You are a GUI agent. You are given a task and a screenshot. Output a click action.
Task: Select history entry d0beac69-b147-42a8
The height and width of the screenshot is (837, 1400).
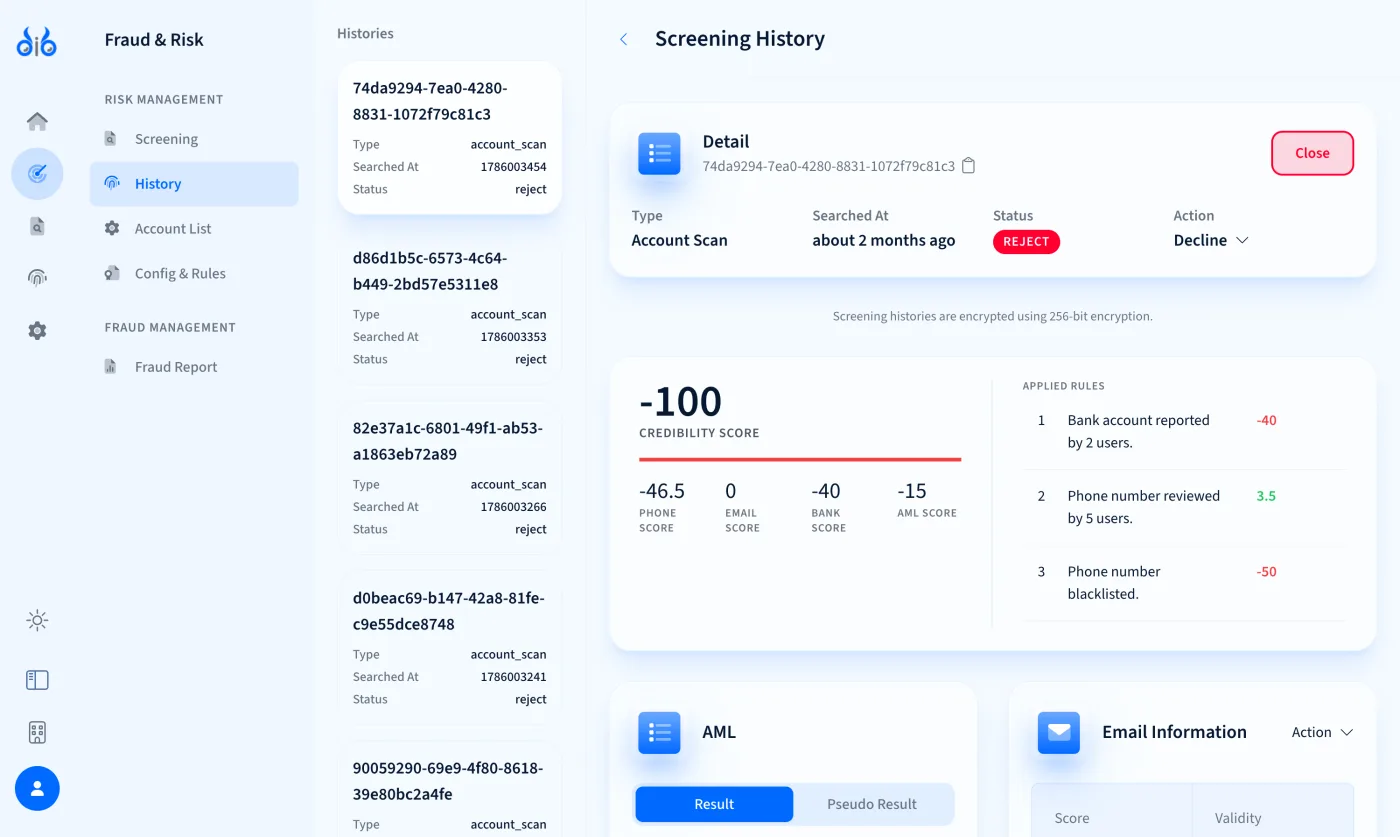(x=450, y=648)
